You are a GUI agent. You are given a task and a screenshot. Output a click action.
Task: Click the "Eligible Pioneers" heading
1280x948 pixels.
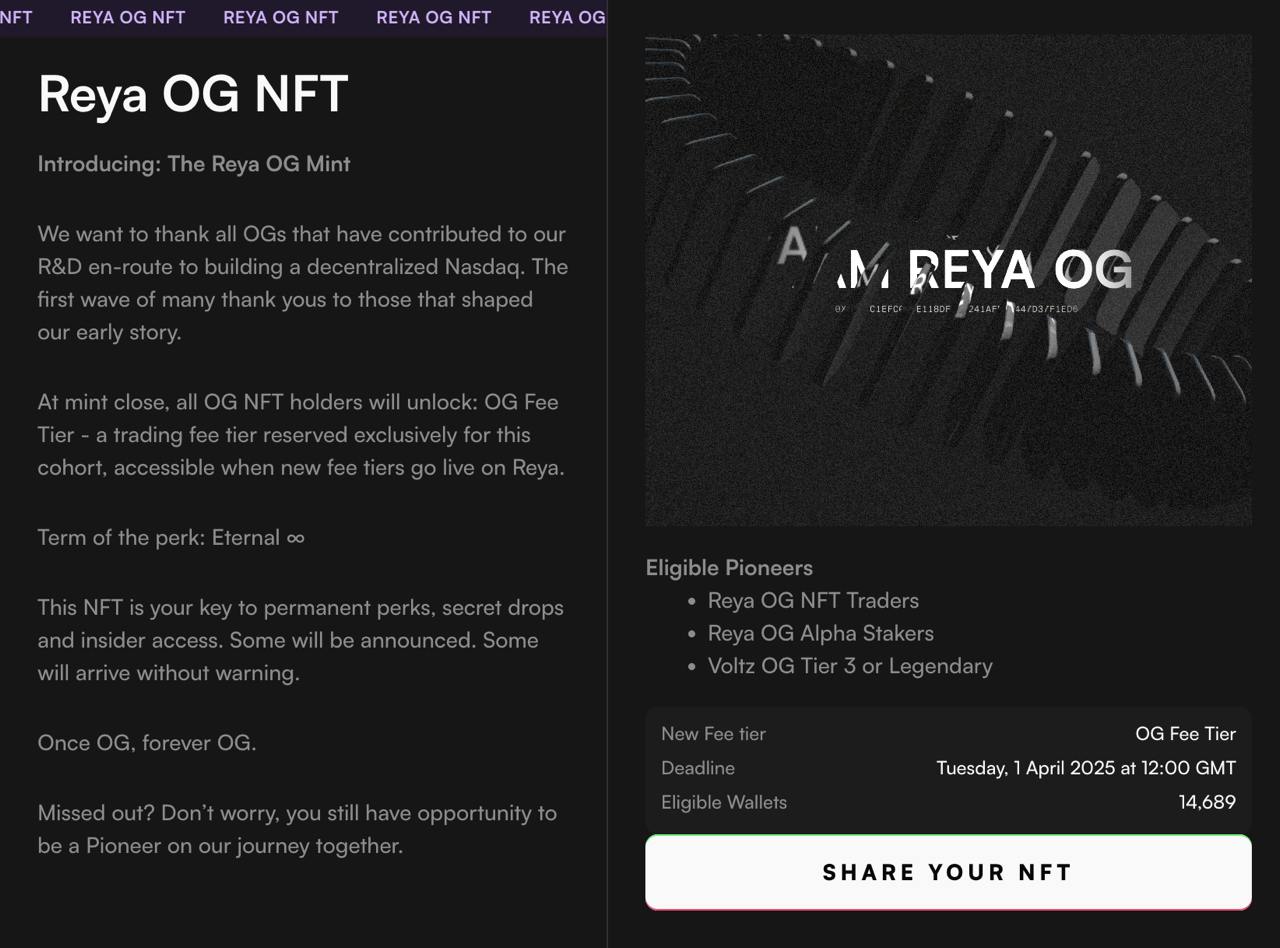pyautogui.click(x=729, y=568)
